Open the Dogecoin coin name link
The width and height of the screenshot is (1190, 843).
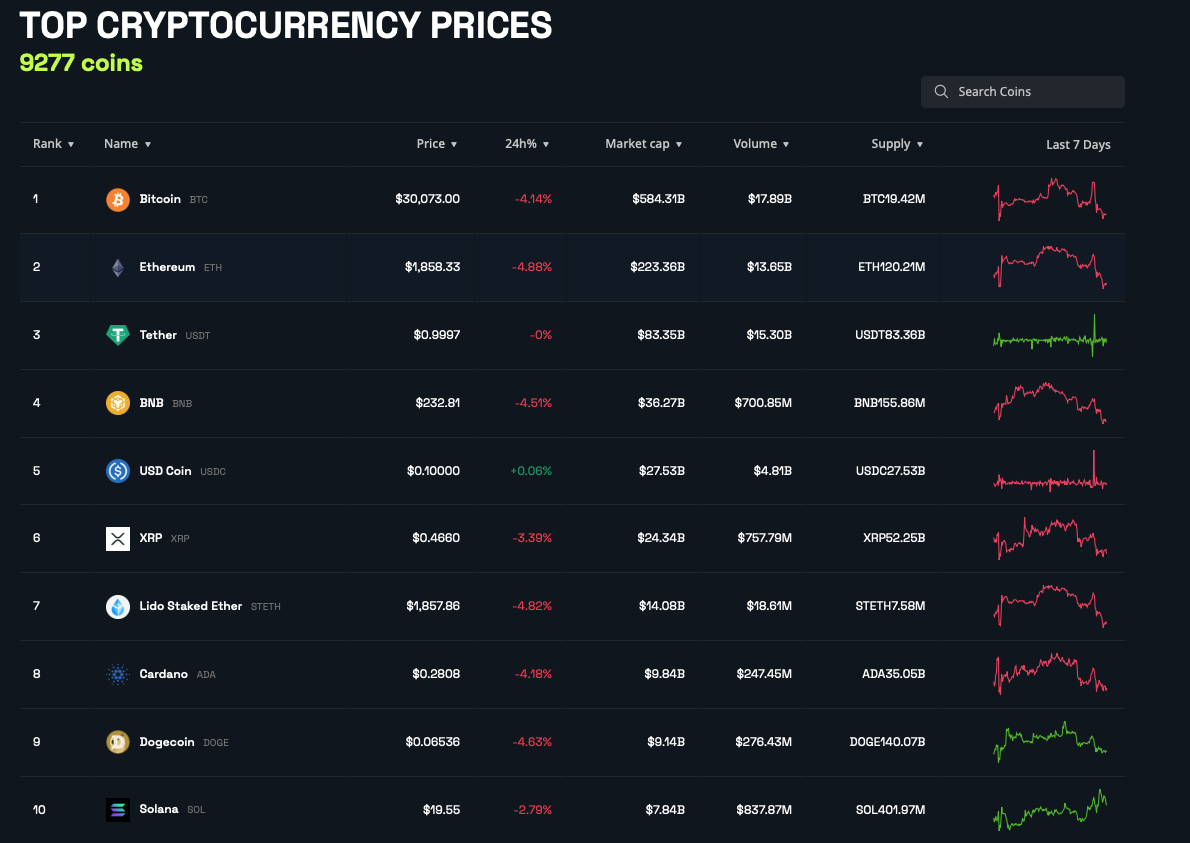coord(167,742)
